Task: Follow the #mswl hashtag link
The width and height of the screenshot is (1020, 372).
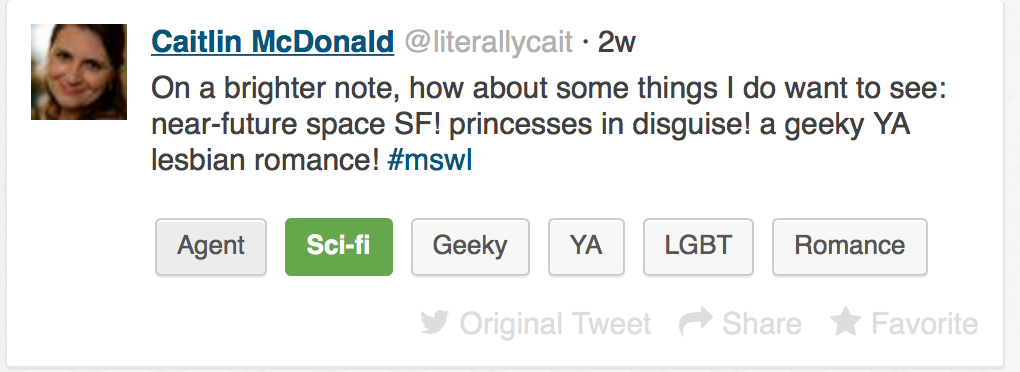Action: [429, 160]
